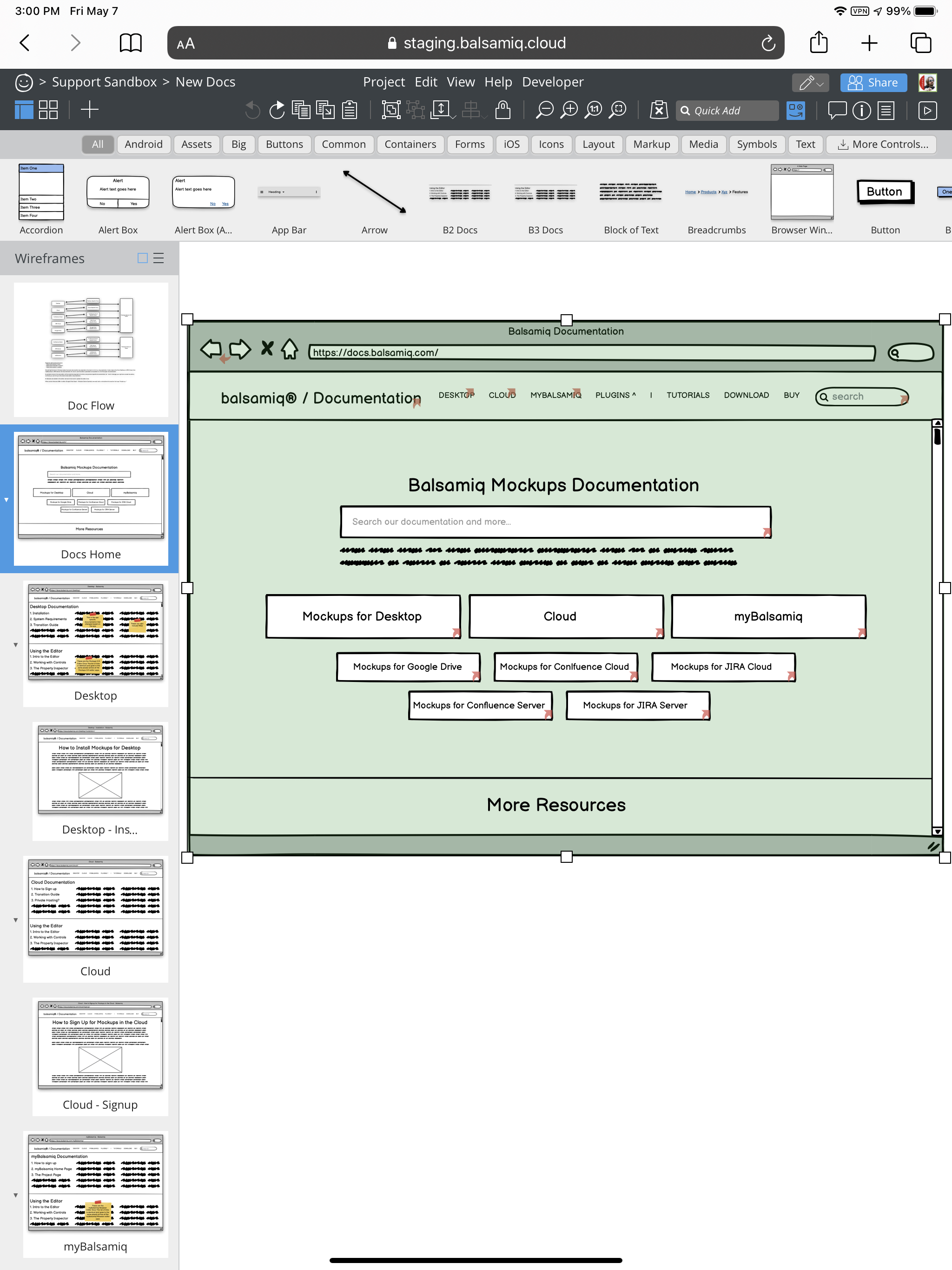952x1270 pixels.
Task: Click the More Controls button
Action: click(881, 144)
